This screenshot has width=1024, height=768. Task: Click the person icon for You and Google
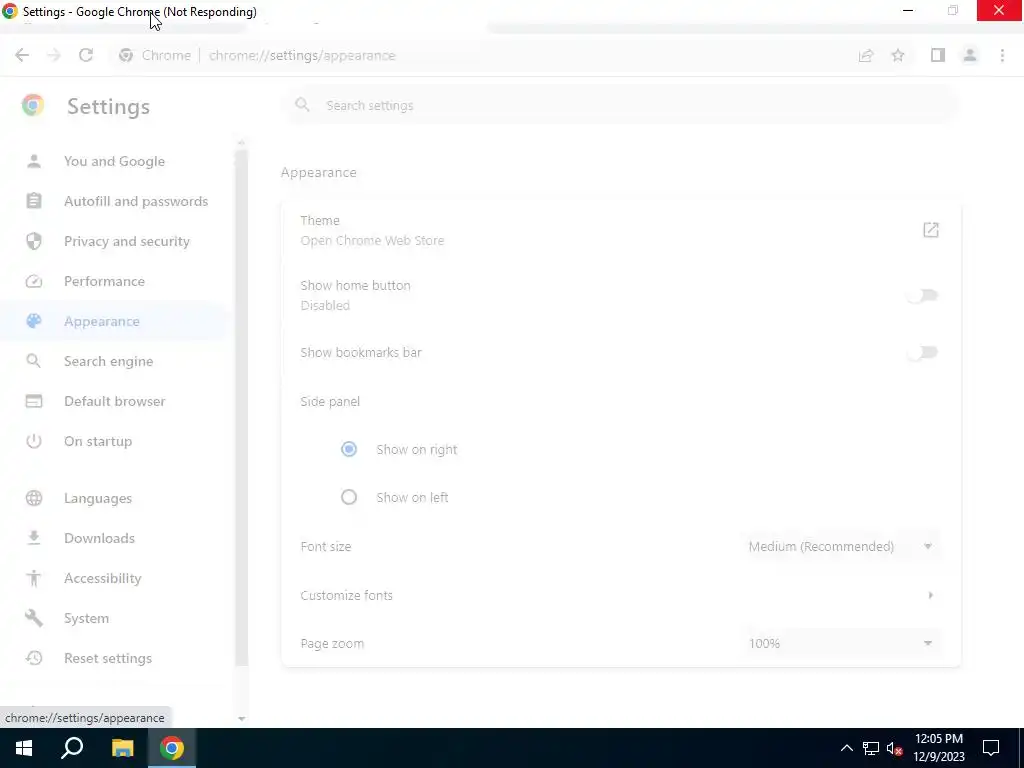click(x=34, y=161)
